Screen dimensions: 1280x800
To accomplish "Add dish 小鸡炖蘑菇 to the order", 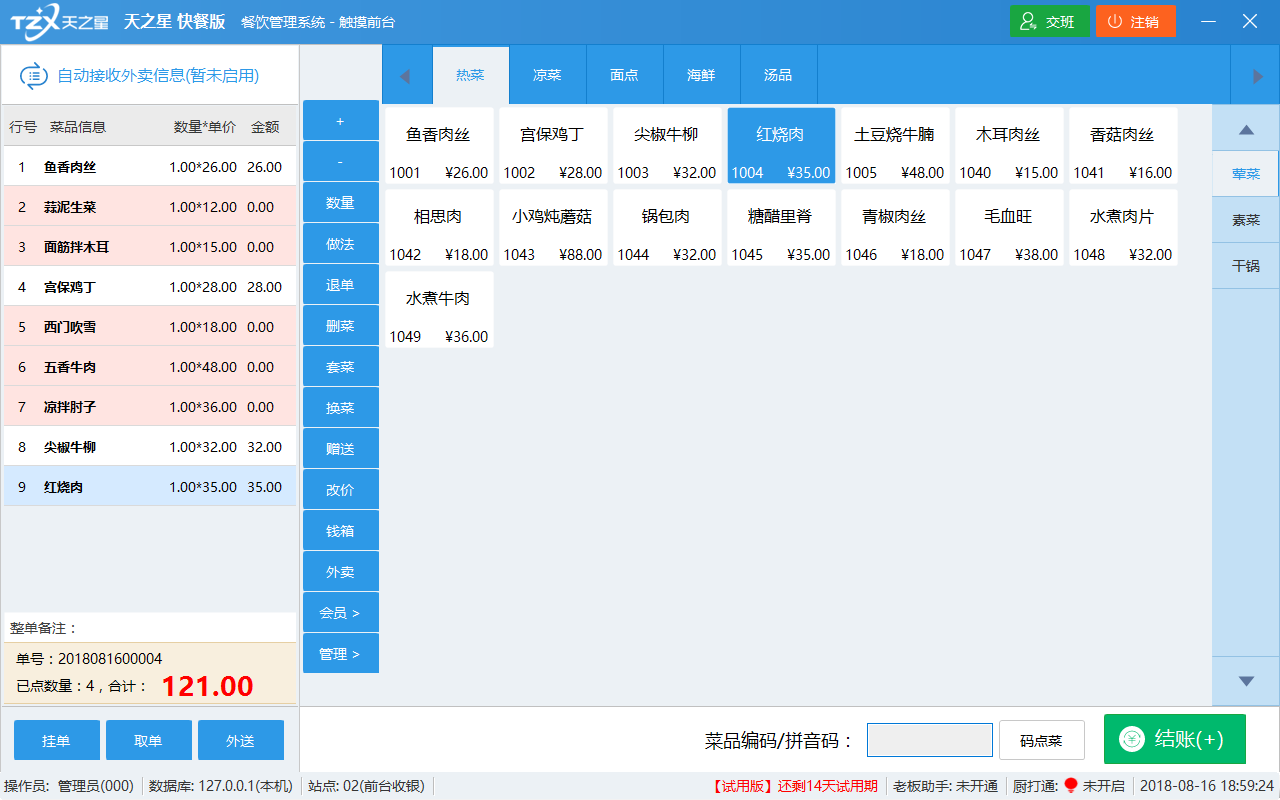I will pos(553,228).
